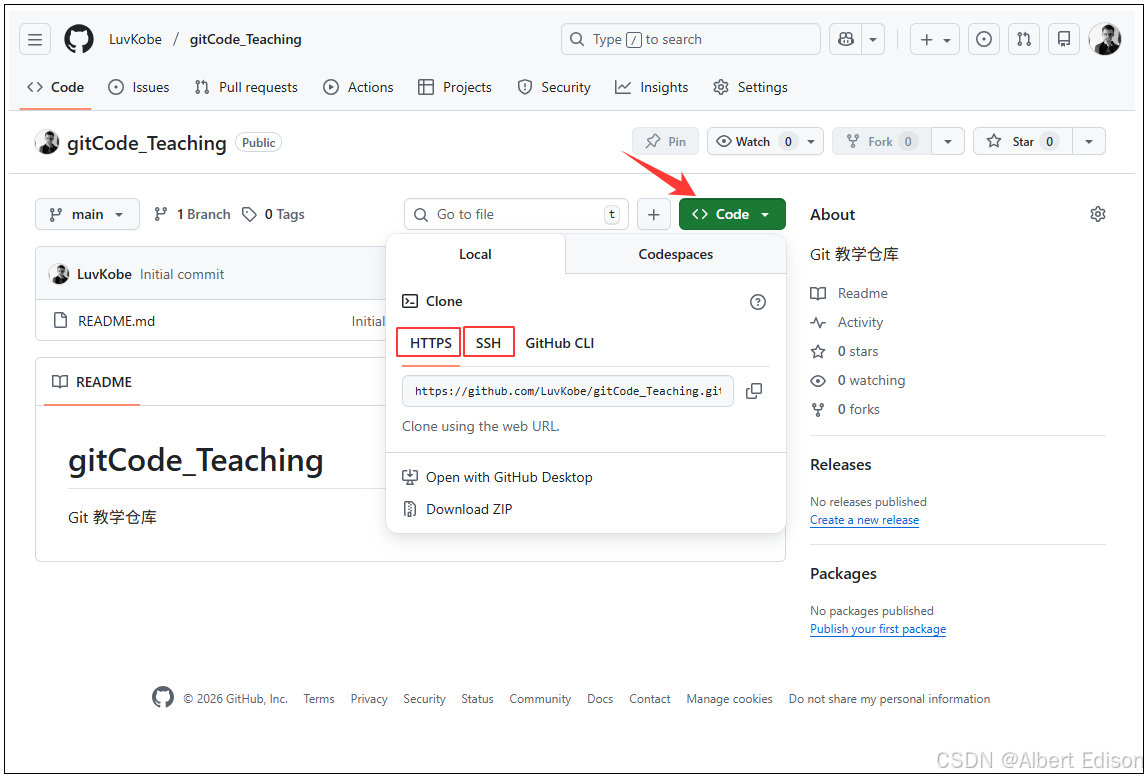Select the Codespaces tab in clone panel
Viewport: 1148px width, 780px height.
click(x=676, y=254)
